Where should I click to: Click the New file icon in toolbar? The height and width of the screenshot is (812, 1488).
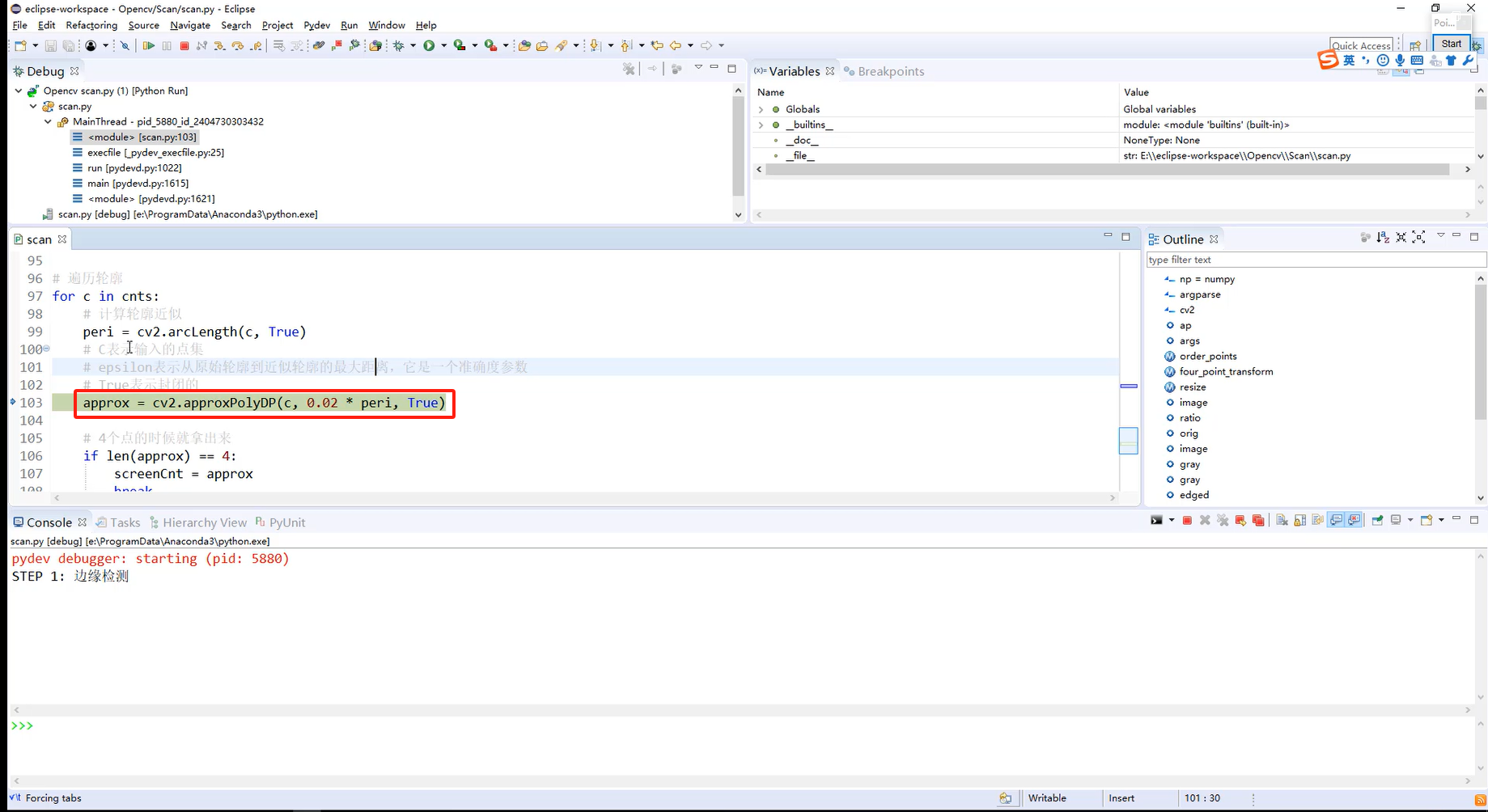pyautogui.click(x=21, y=46)
